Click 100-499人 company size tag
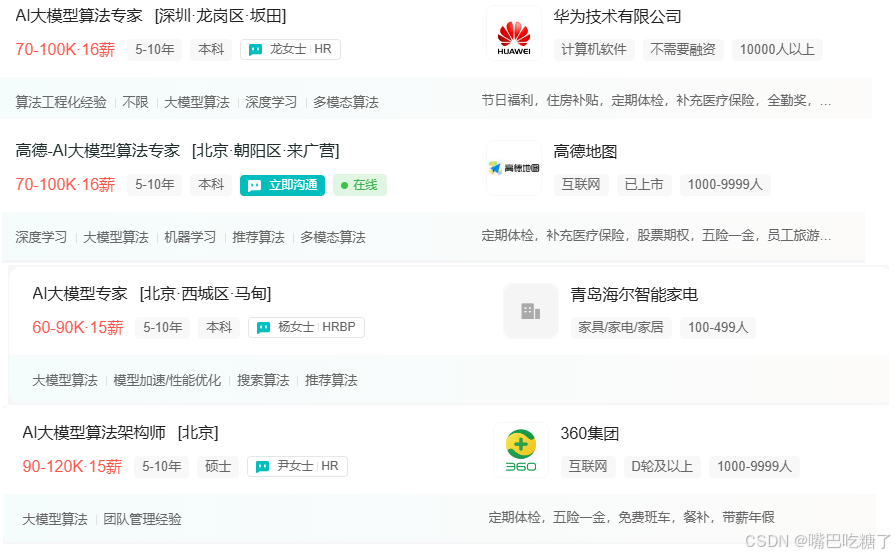 click(x=718, y=327)
